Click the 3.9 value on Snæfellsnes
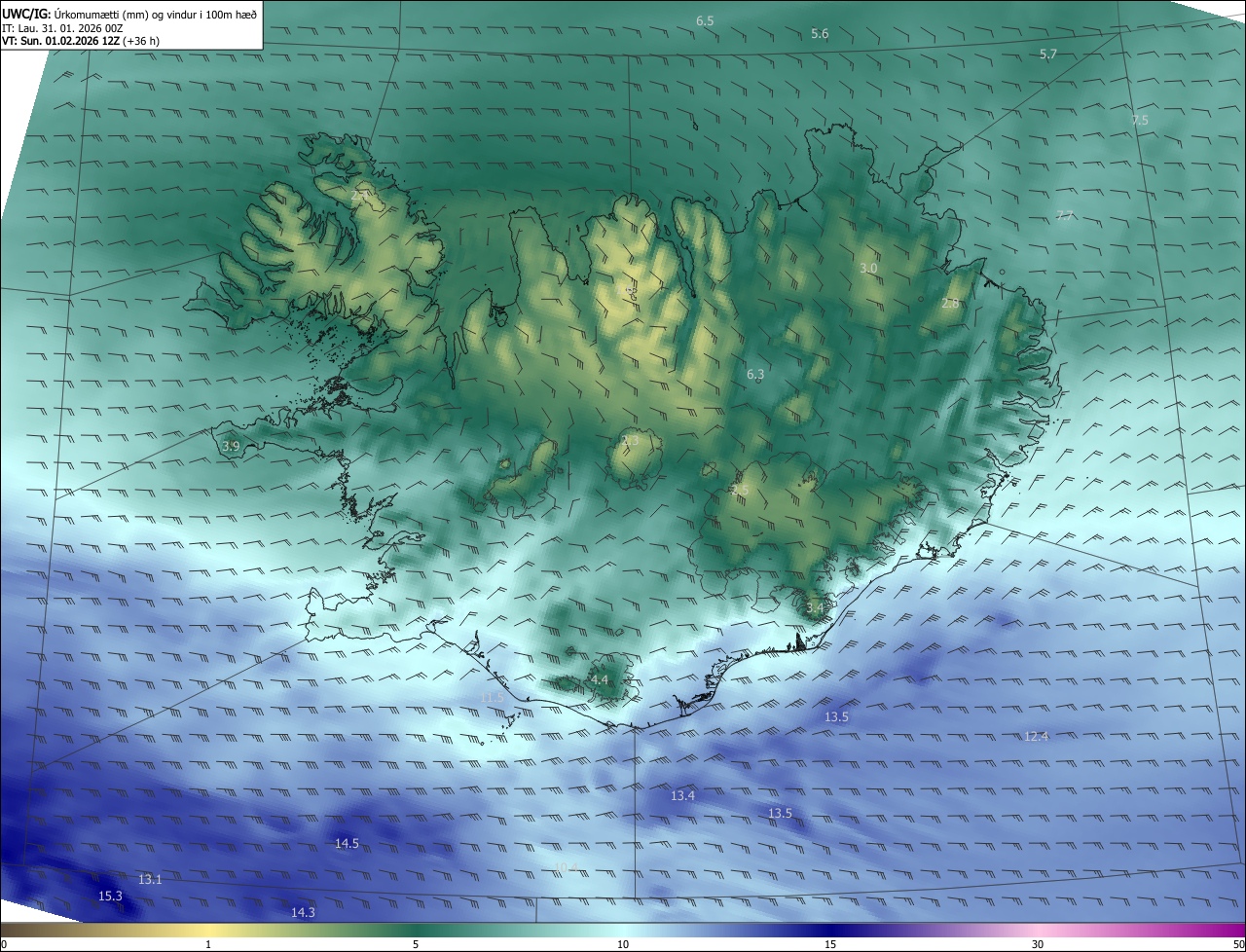Screen dimensions: 1246x952 point(231,447)
